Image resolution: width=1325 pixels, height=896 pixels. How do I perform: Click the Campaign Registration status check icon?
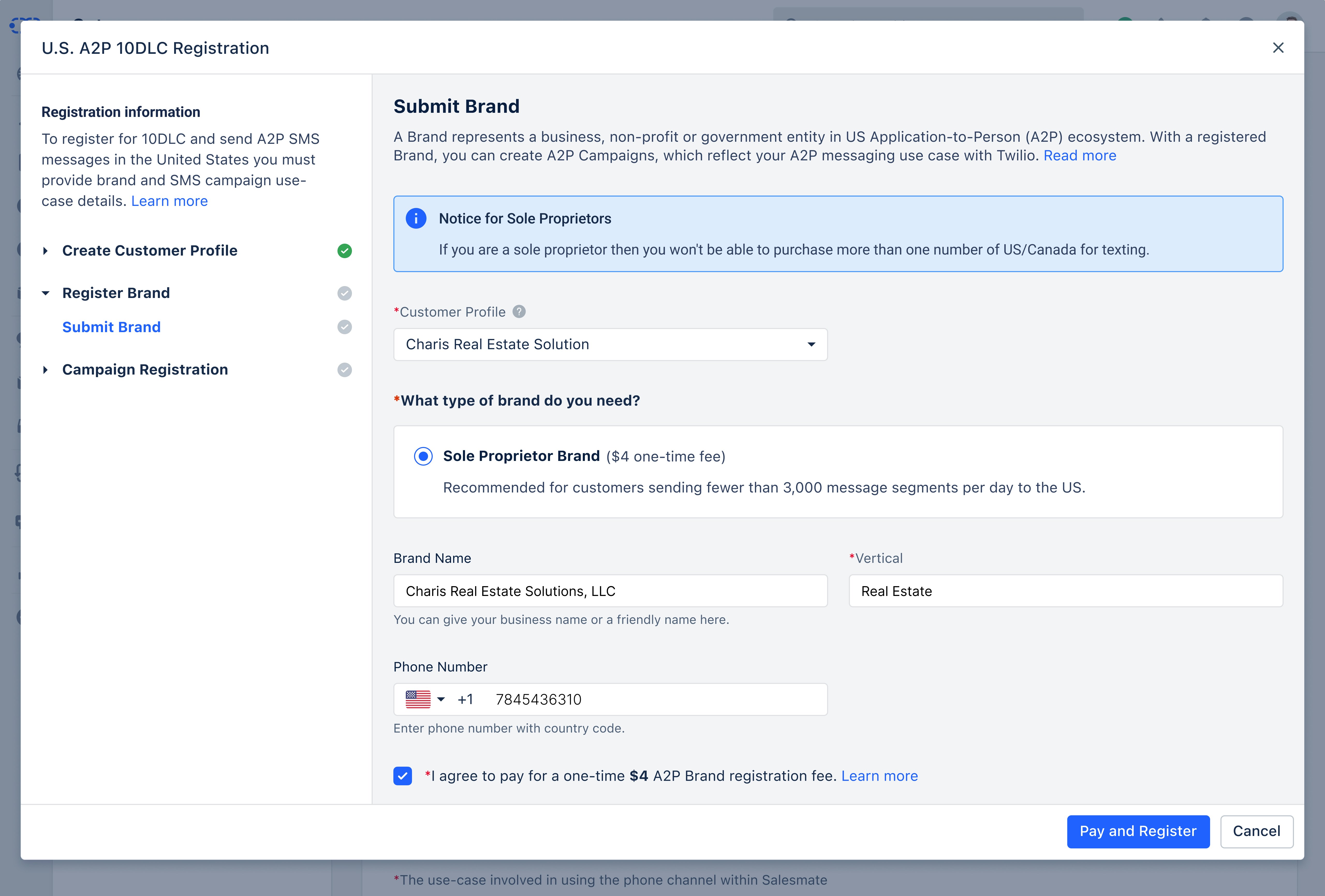tap(344, 370)
